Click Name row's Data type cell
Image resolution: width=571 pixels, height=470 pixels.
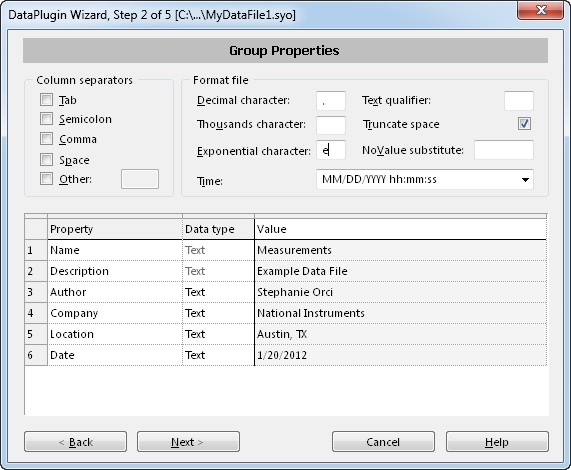point(218,250)
